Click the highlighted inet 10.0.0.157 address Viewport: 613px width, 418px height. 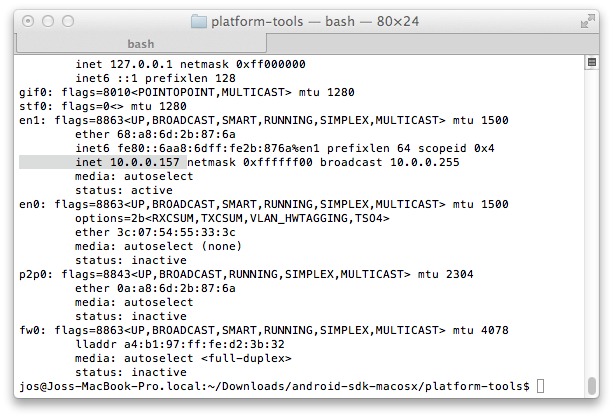pos(128,161)
